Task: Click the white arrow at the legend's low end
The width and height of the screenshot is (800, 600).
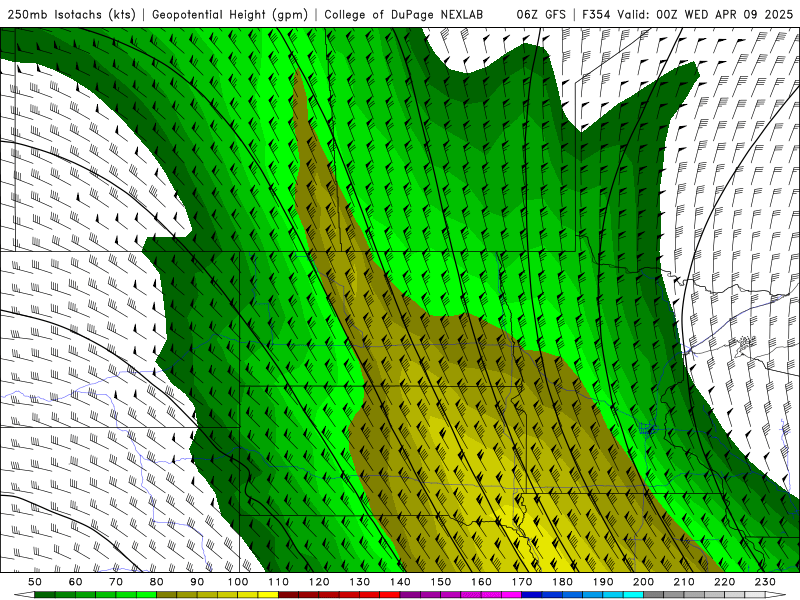Action: pos(24,595)
